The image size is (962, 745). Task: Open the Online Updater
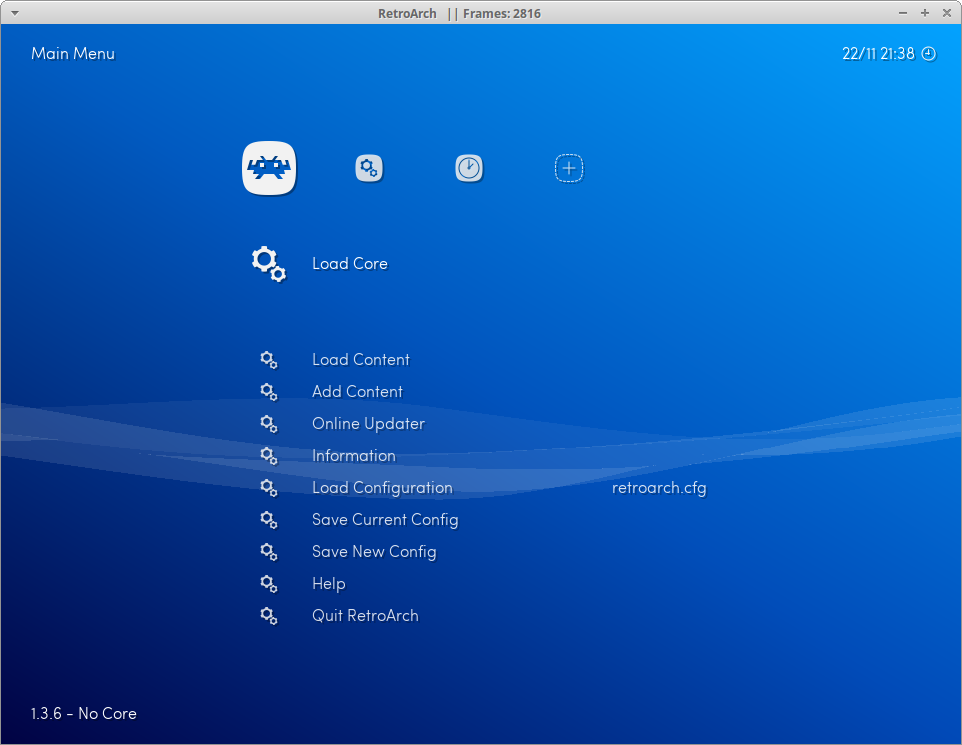tap(368, 423)
